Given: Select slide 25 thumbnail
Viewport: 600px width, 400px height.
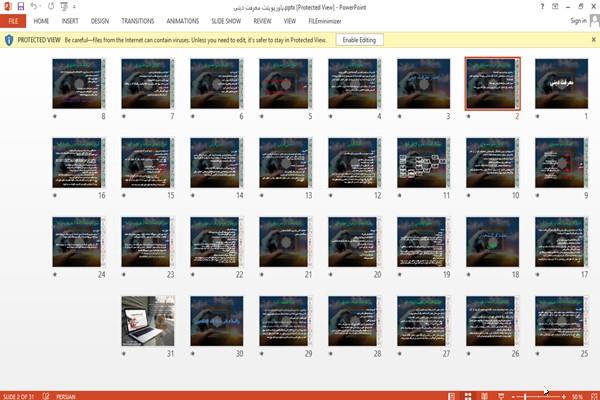Looking at the screenshot, I should tap(561, 321).
